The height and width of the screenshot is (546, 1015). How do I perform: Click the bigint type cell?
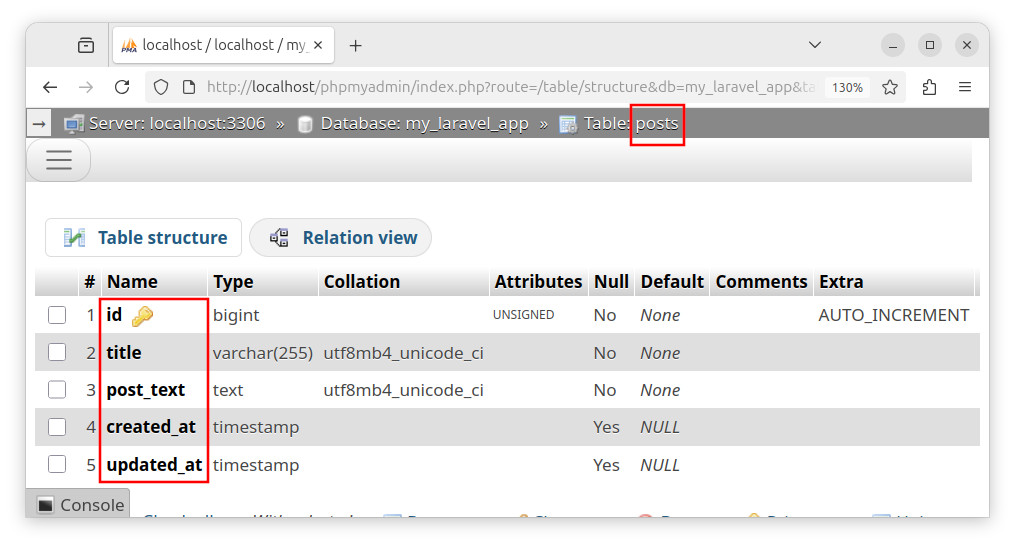[236, 315]
